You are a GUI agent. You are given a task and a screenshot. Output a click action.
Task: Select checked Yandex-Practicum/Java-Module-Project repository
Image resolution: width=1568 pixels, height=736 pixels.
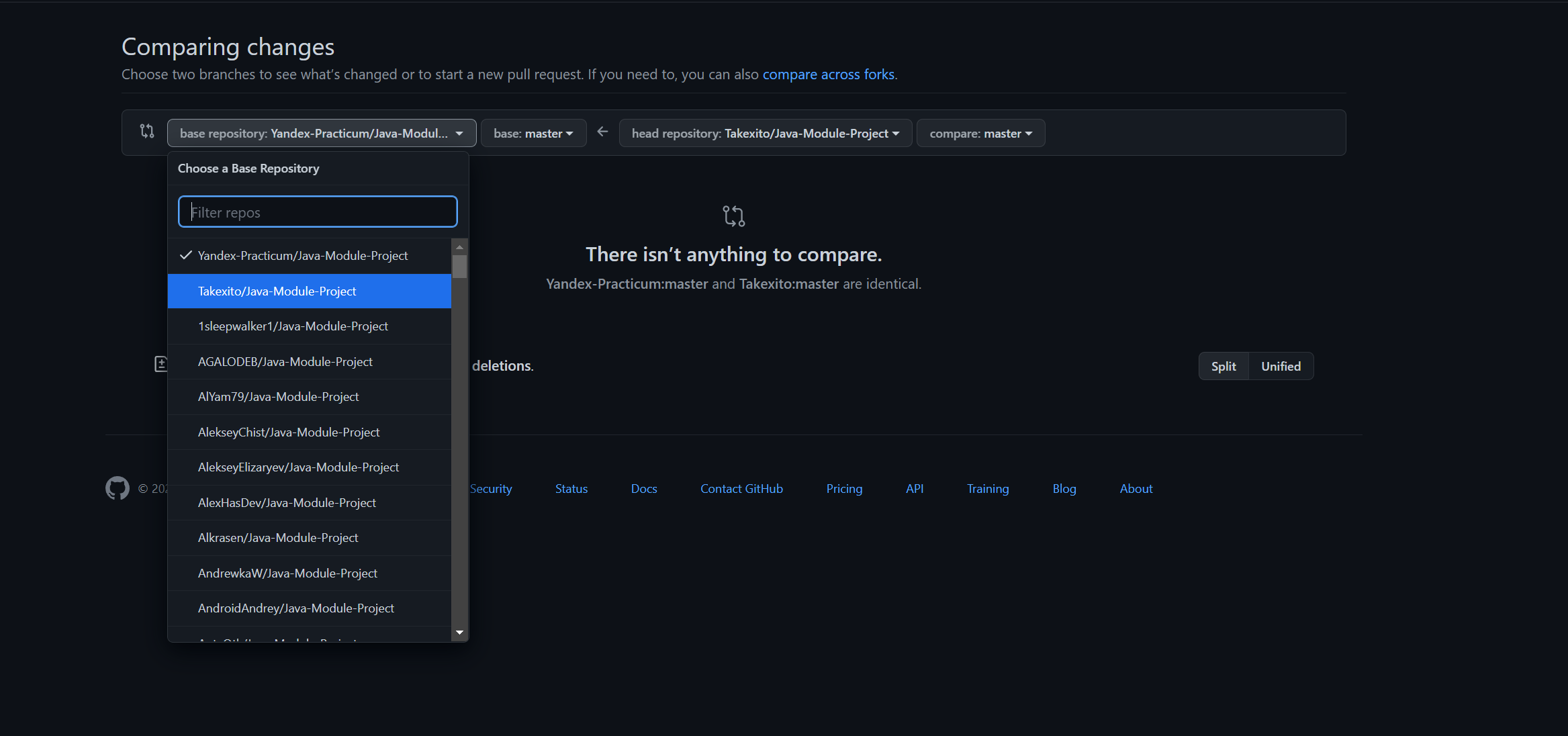pos(302,256)
